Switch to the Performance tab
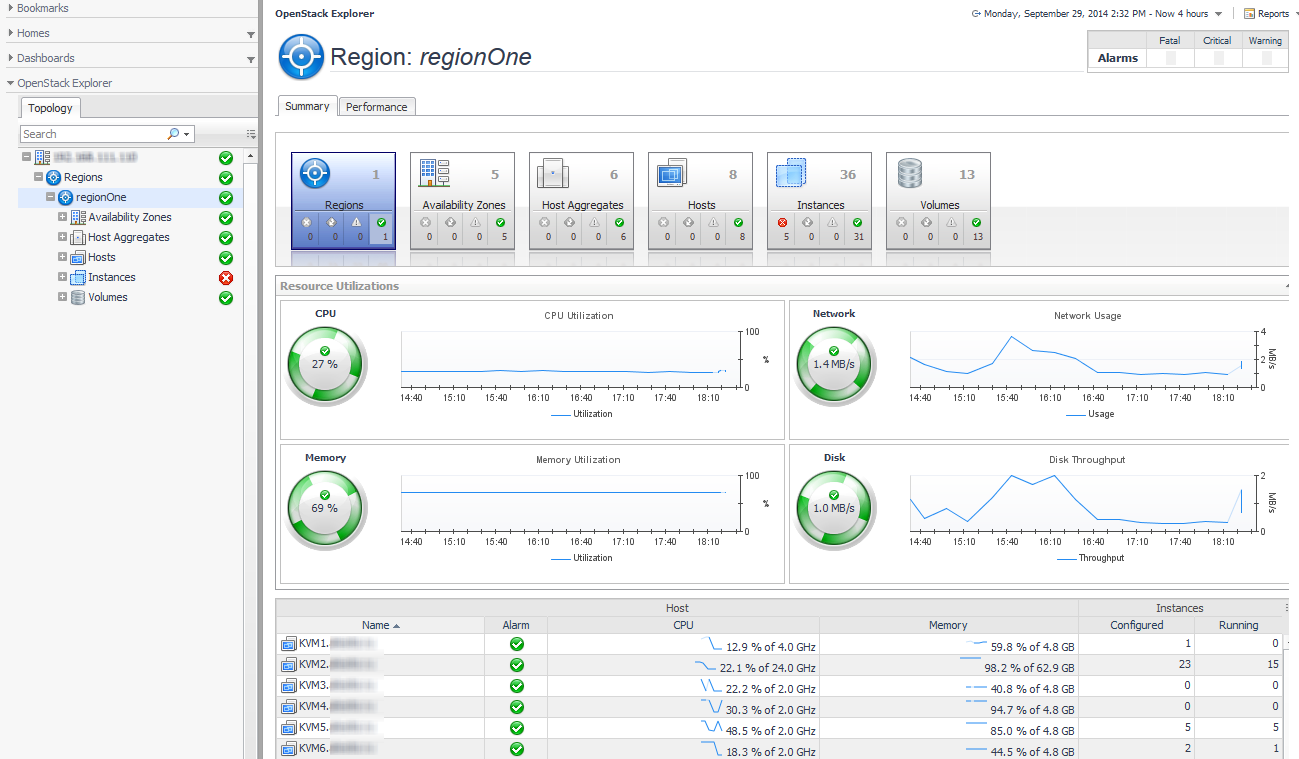The width and height of the screenshot is (1299, 759). point(376,107)
